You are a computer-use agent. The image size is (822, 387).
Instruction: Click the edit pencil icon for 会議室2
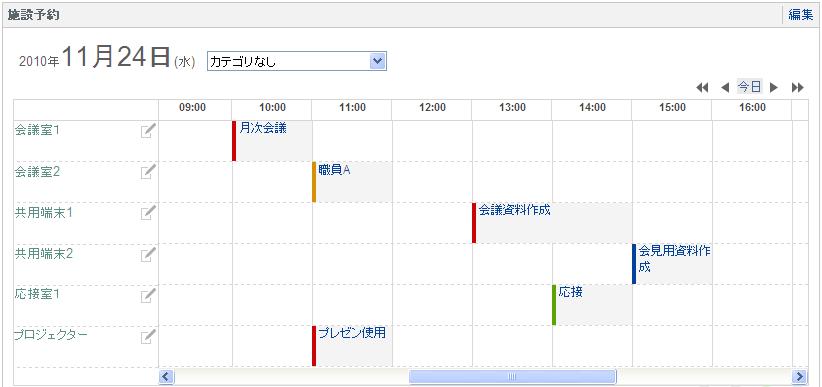148,171
